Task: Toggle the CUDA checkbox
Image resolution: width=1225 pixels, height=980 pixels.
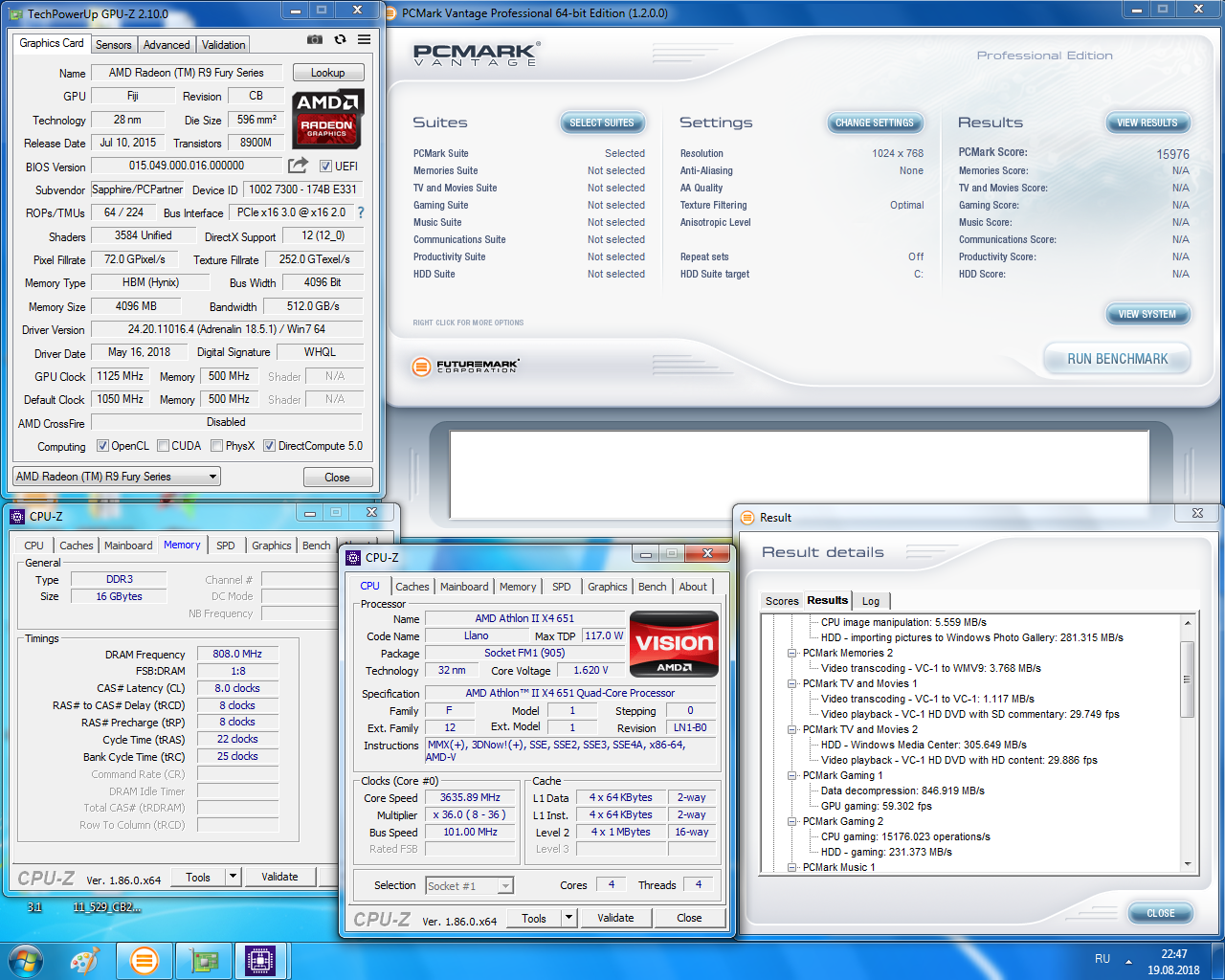Action: [163, 446]
